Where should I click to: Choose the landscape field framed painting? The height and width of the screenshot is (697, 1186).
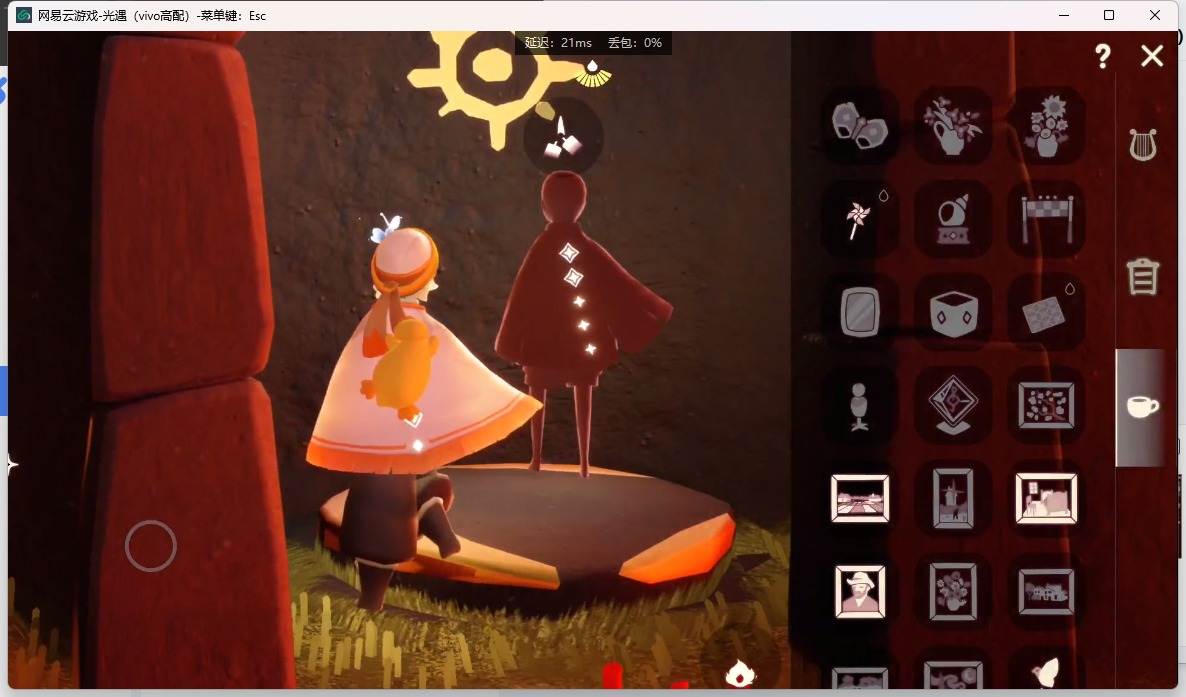(859, 499)
